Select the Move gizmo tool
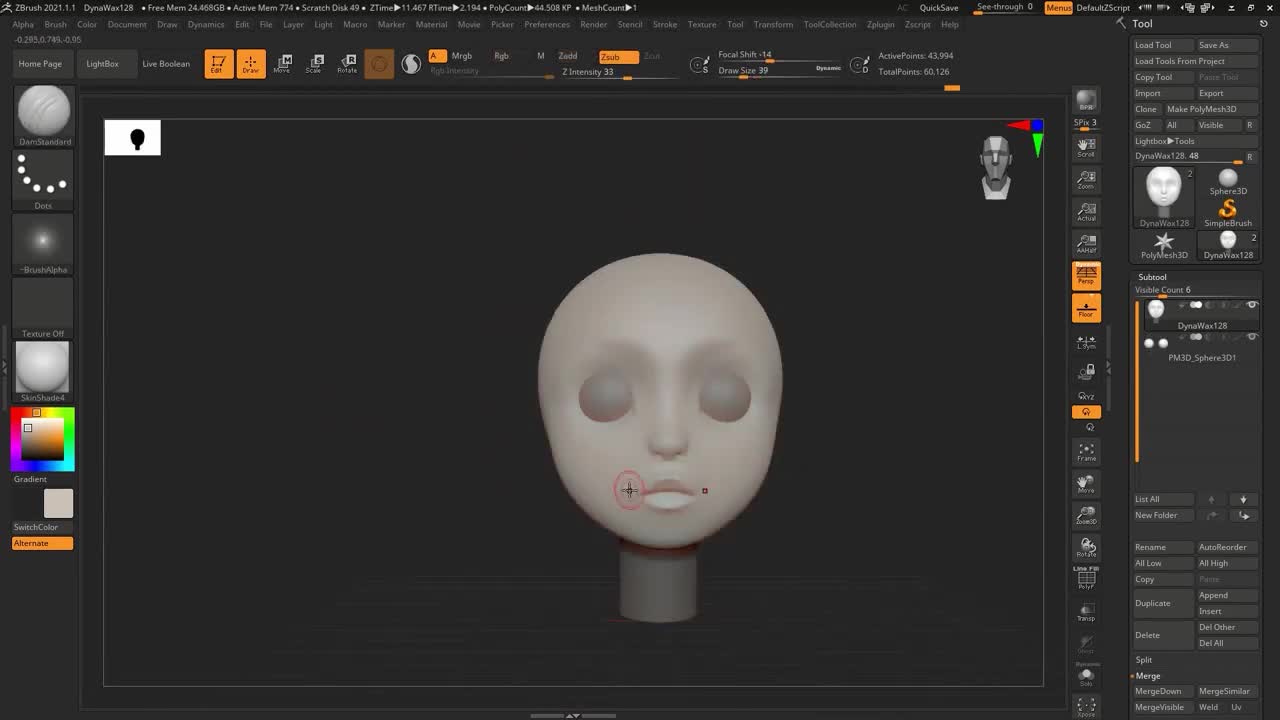 [x=283, y=64]
